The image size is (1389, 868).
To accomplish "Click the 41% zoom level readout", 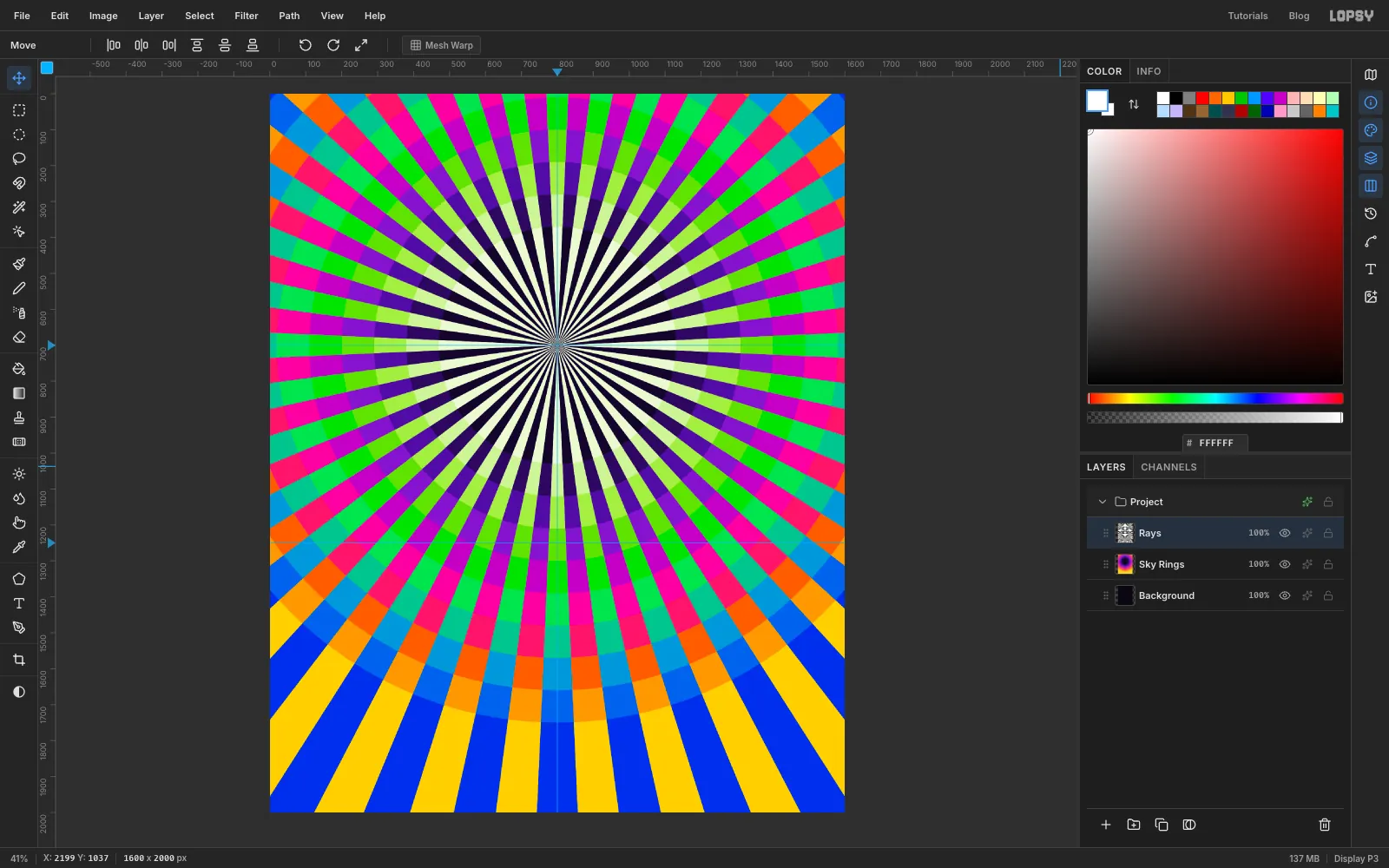I will 19,858.
